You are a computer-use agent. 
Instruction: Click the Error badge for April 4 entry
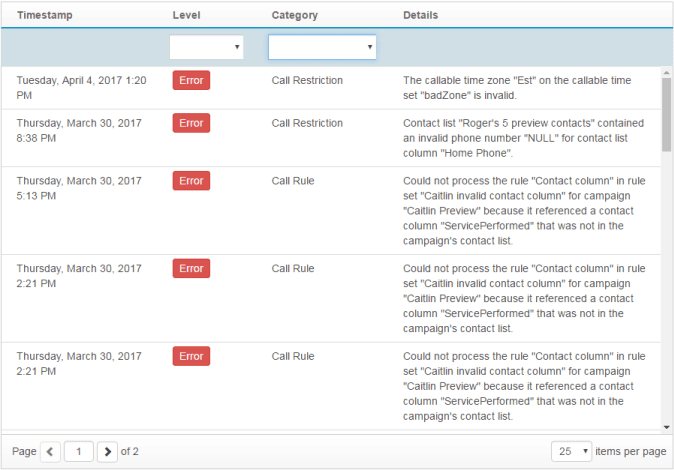click(x=191, y=81)
